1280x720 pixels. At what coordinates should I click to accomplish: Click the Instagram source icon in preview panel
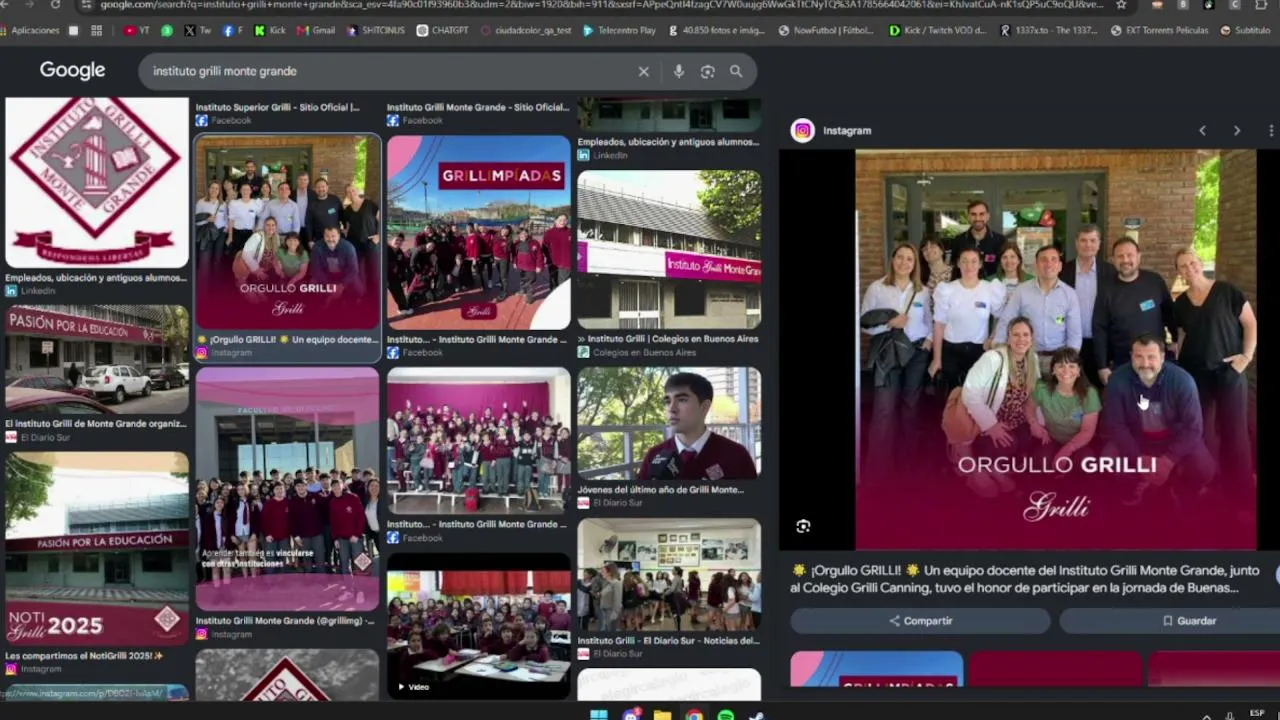pos(802,130)
